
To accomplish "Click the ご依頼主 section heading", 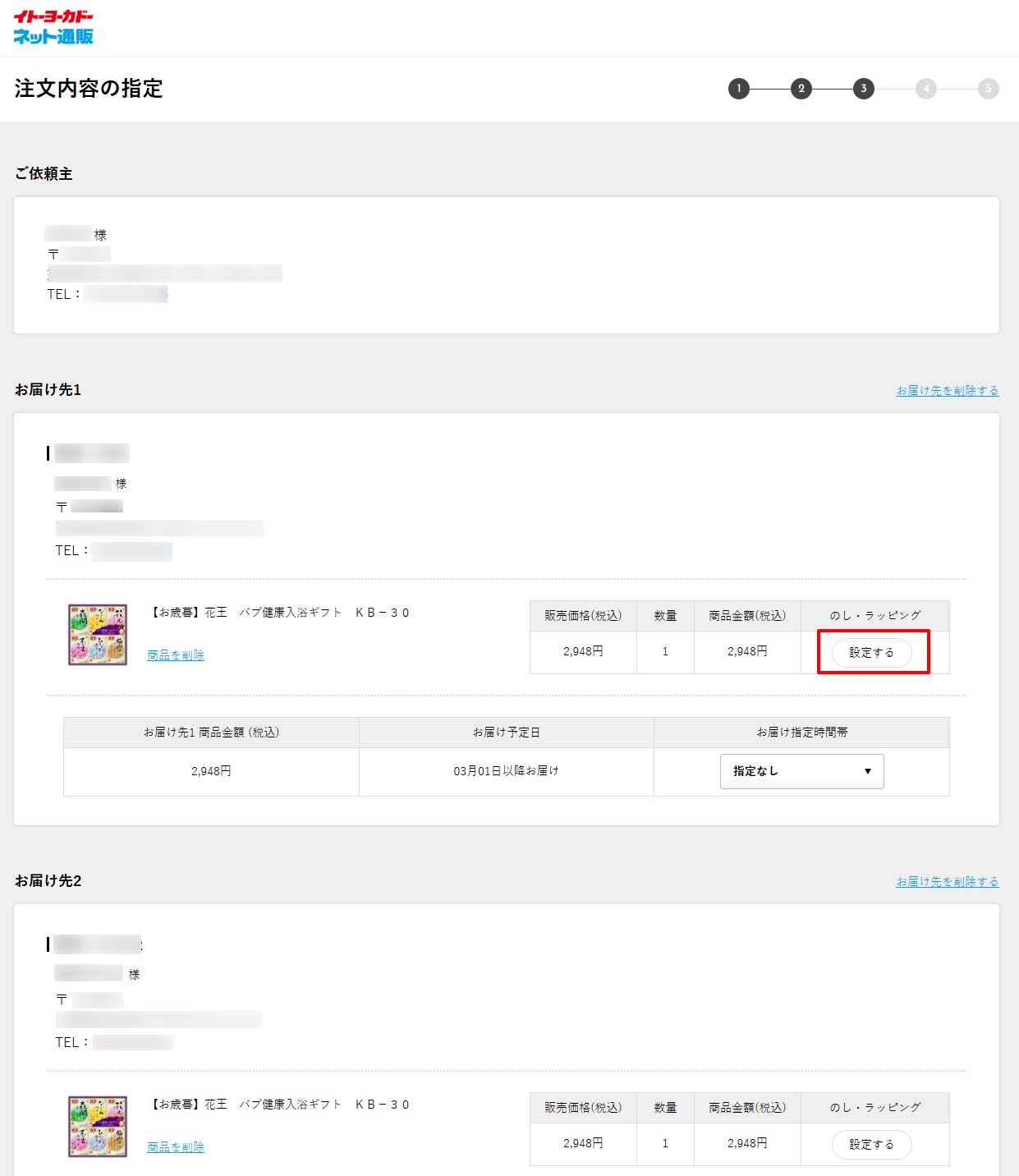I will [x=44, y=174].
